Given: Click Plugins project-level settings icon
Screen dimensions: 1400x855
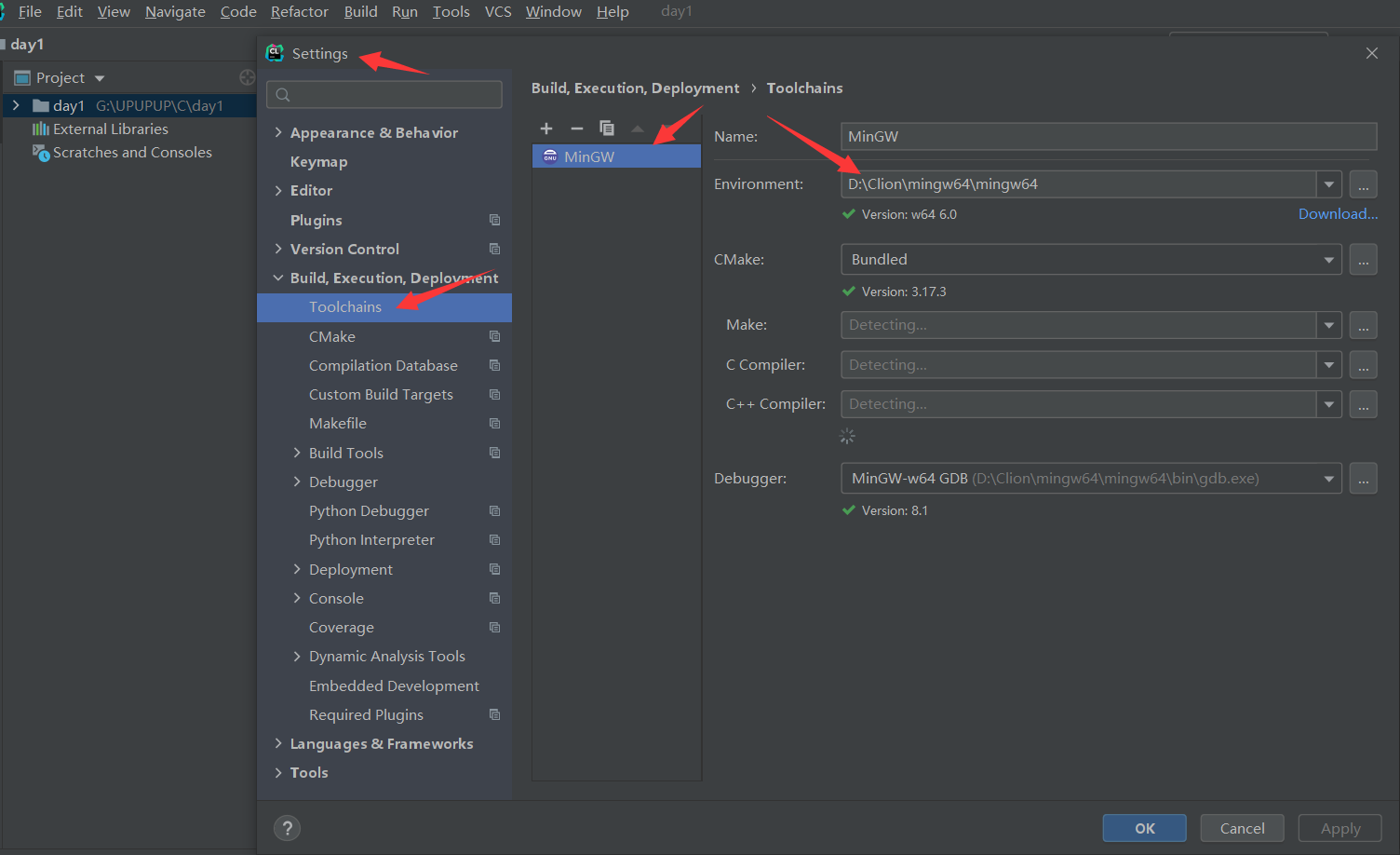Looking at the screenshot, I should pyautogui.click(x=495, y=220).
